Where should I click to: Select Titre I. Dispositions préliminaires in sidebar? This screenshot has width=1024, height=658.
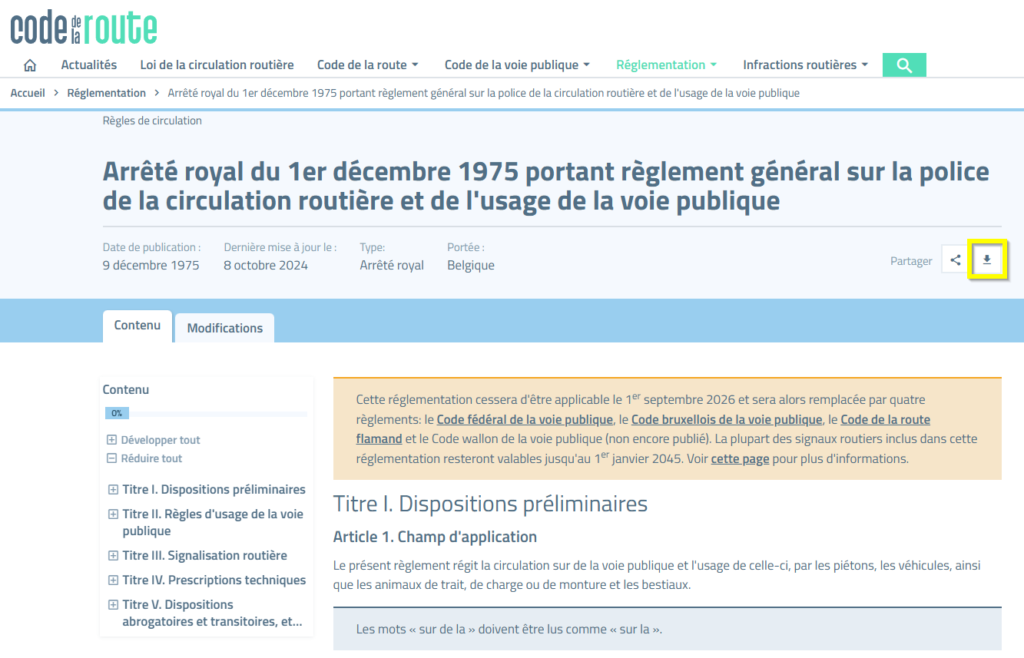[x=214, y=490]
